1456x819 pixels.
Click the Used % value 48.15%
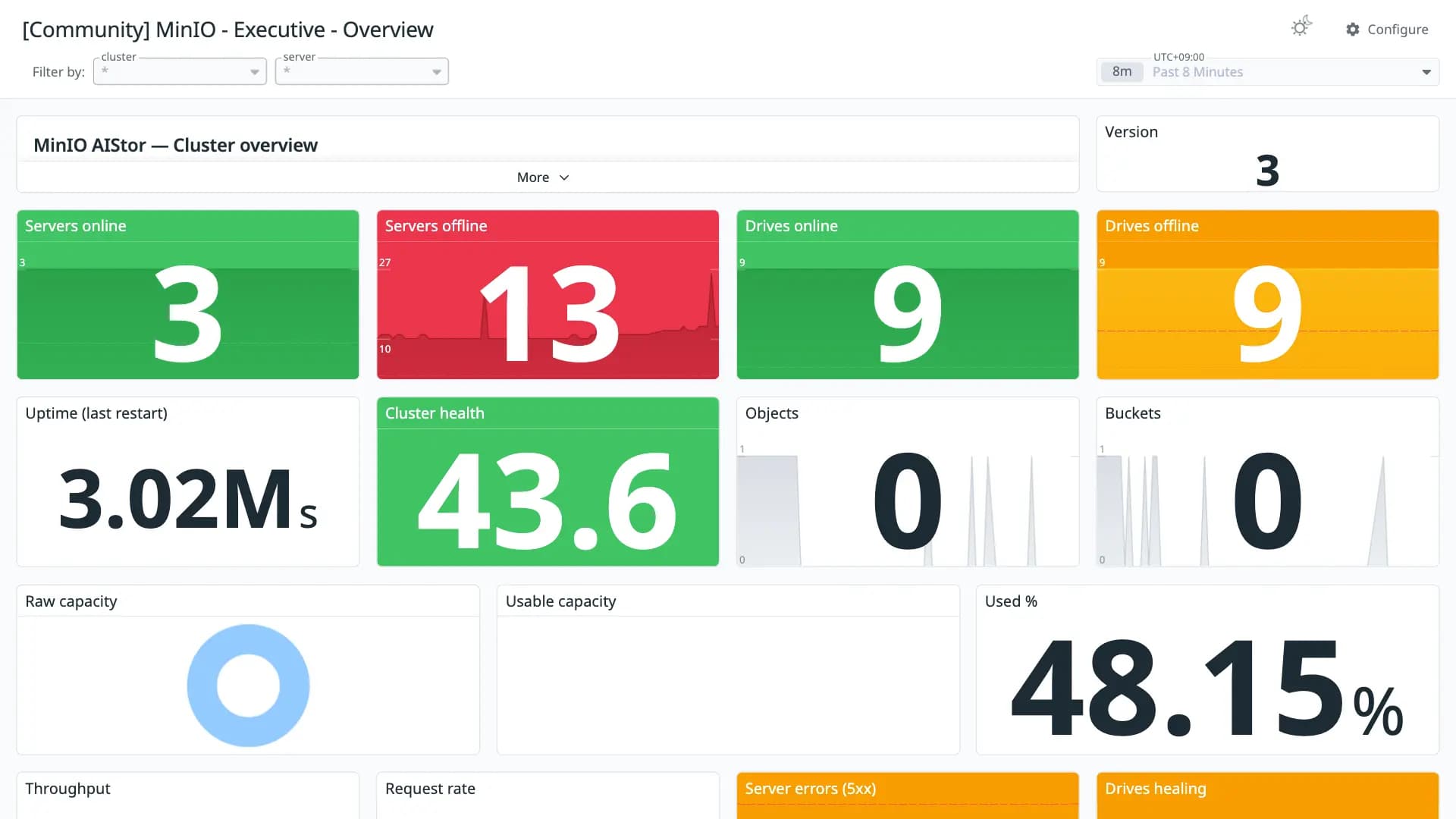click(1207, 687)
